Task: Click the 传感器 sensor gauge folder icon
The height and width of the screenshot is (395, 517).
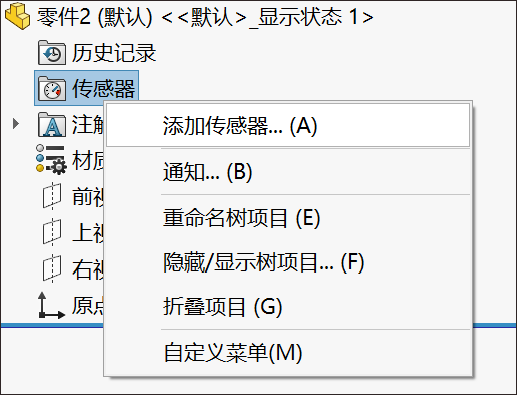Action: [52, 89]
